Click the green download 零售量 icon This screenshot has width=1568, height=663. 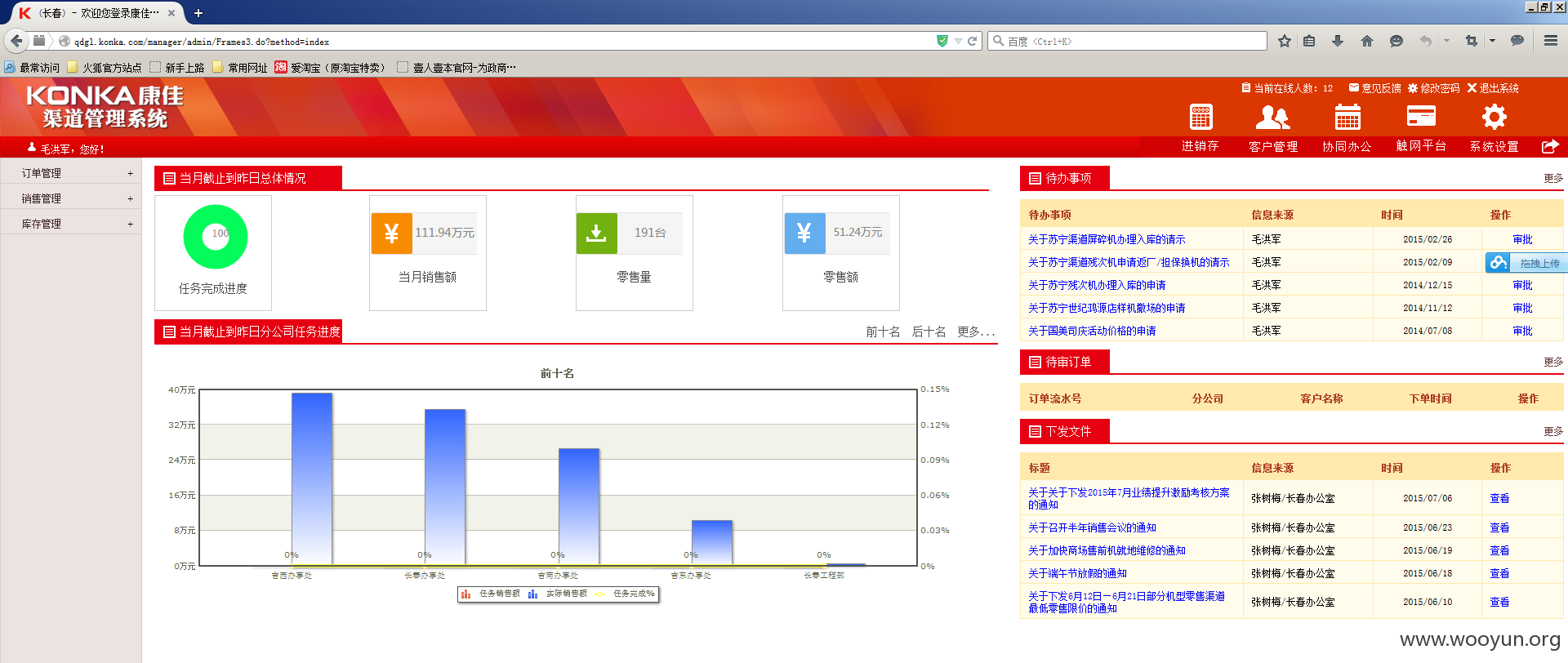coord(597,233)
